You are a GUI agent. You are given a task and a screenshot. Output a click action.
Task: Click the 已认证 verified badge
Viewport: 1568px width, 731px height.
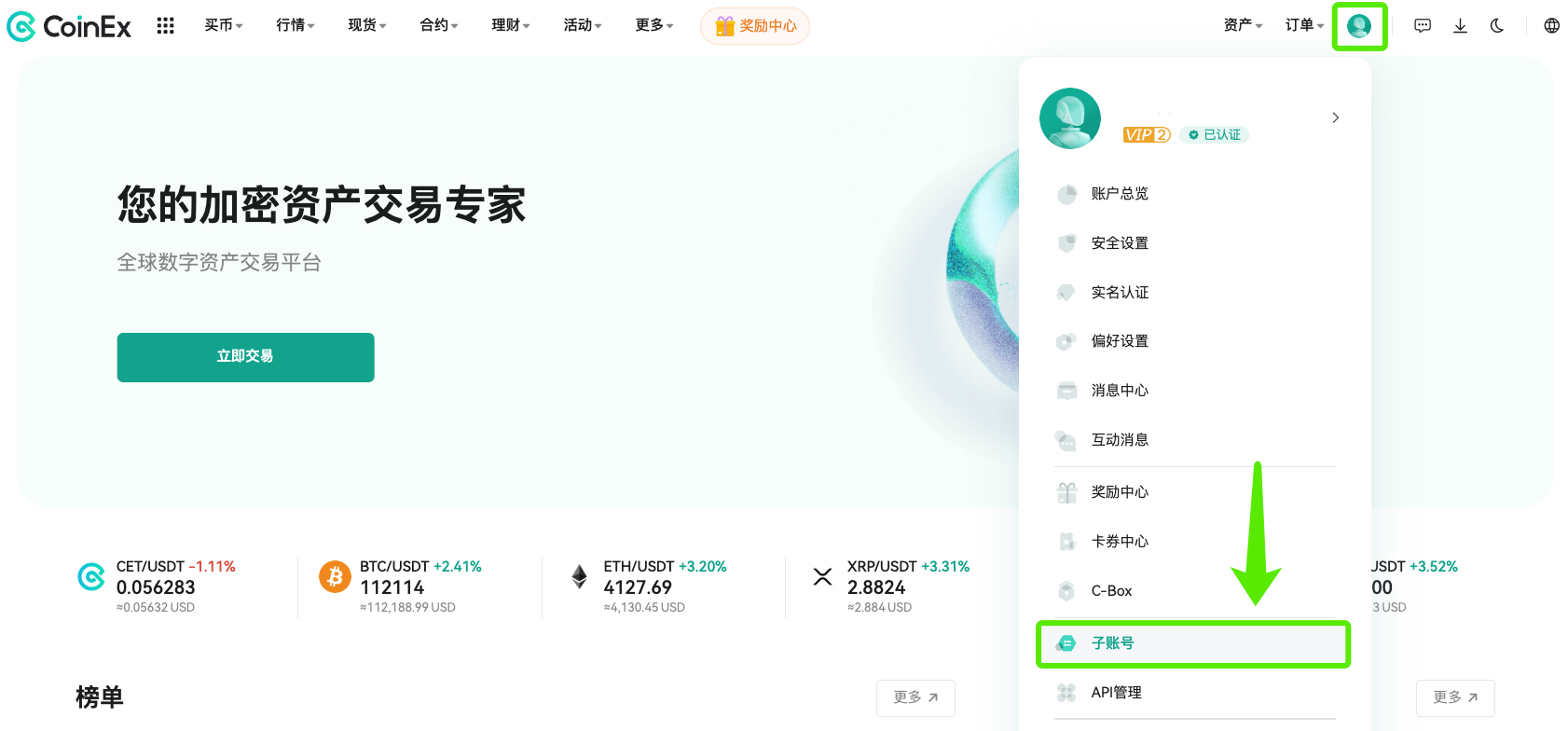point(1215,134)
